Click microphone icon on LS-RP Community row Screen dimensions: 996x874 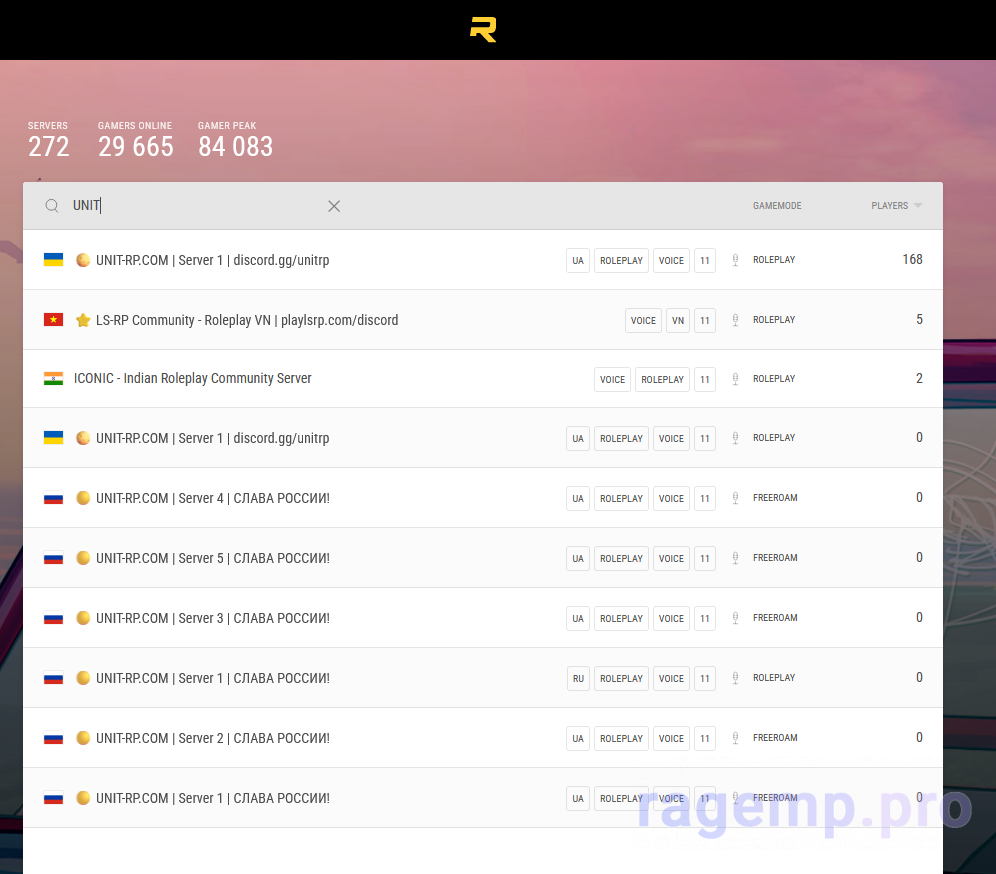[x=735, y=320]
